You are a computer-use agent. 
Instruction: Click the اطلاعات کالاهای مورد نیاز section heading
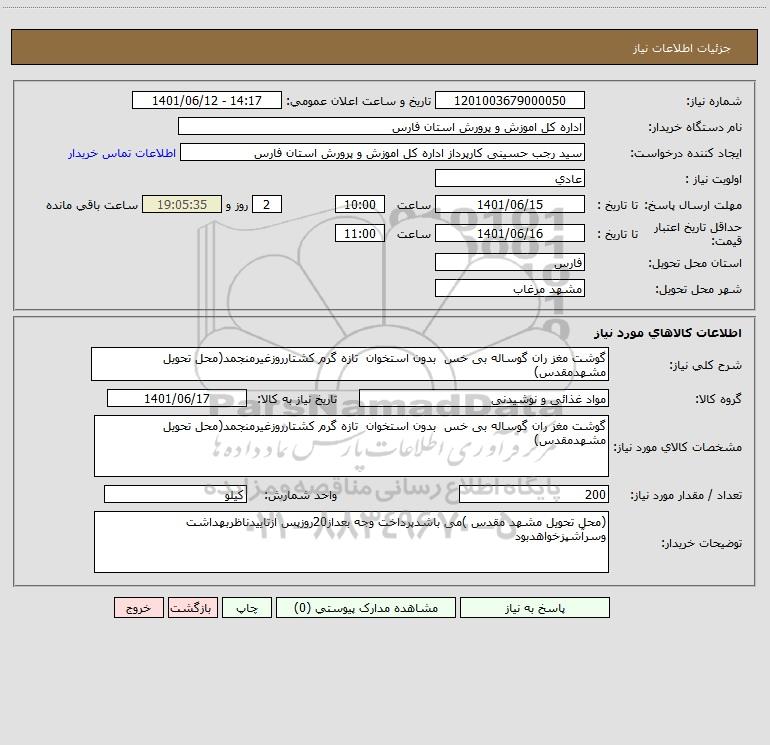[x=668, y=333]
